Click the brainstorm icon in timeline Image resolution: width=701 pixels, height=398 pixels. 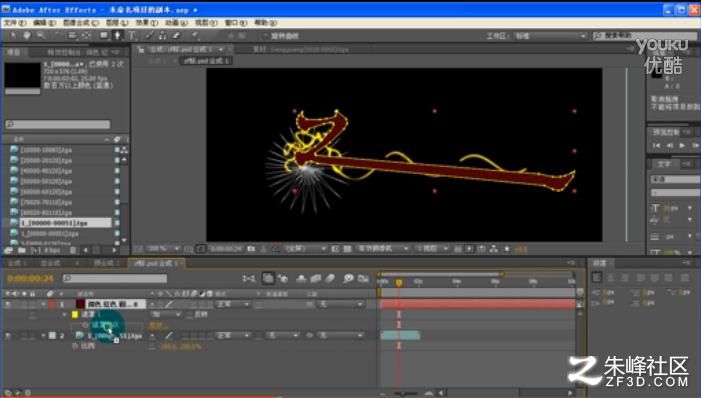tap(348, 279)
